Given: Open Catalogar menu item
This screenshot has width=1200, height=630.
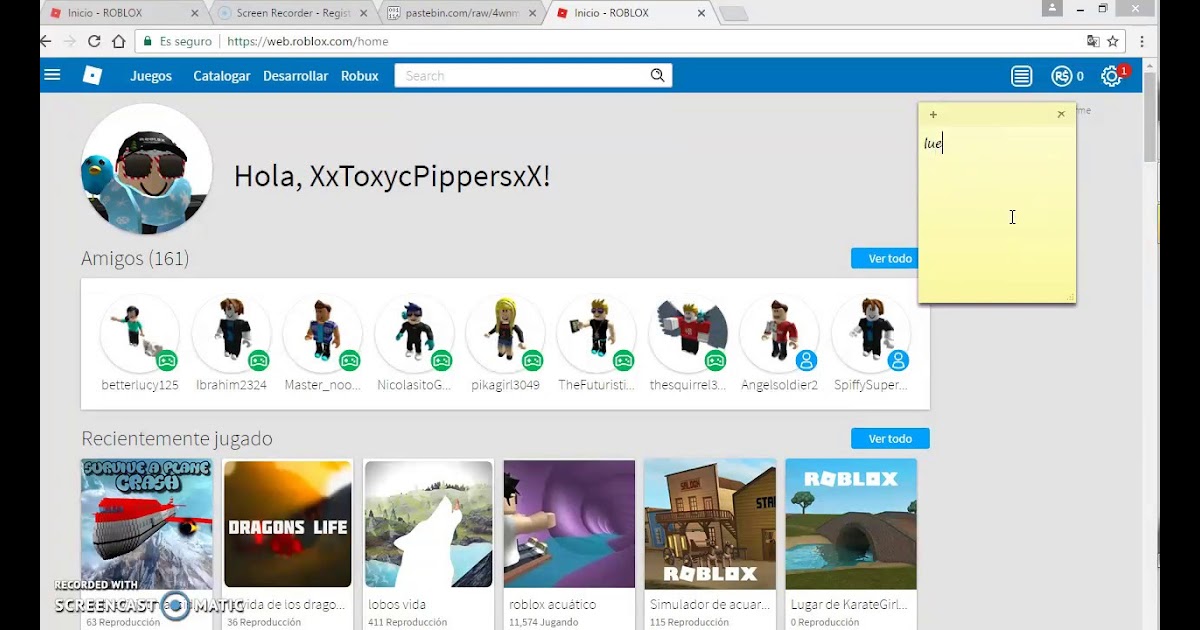Looking at the screenshot, I should coord(222,76).
